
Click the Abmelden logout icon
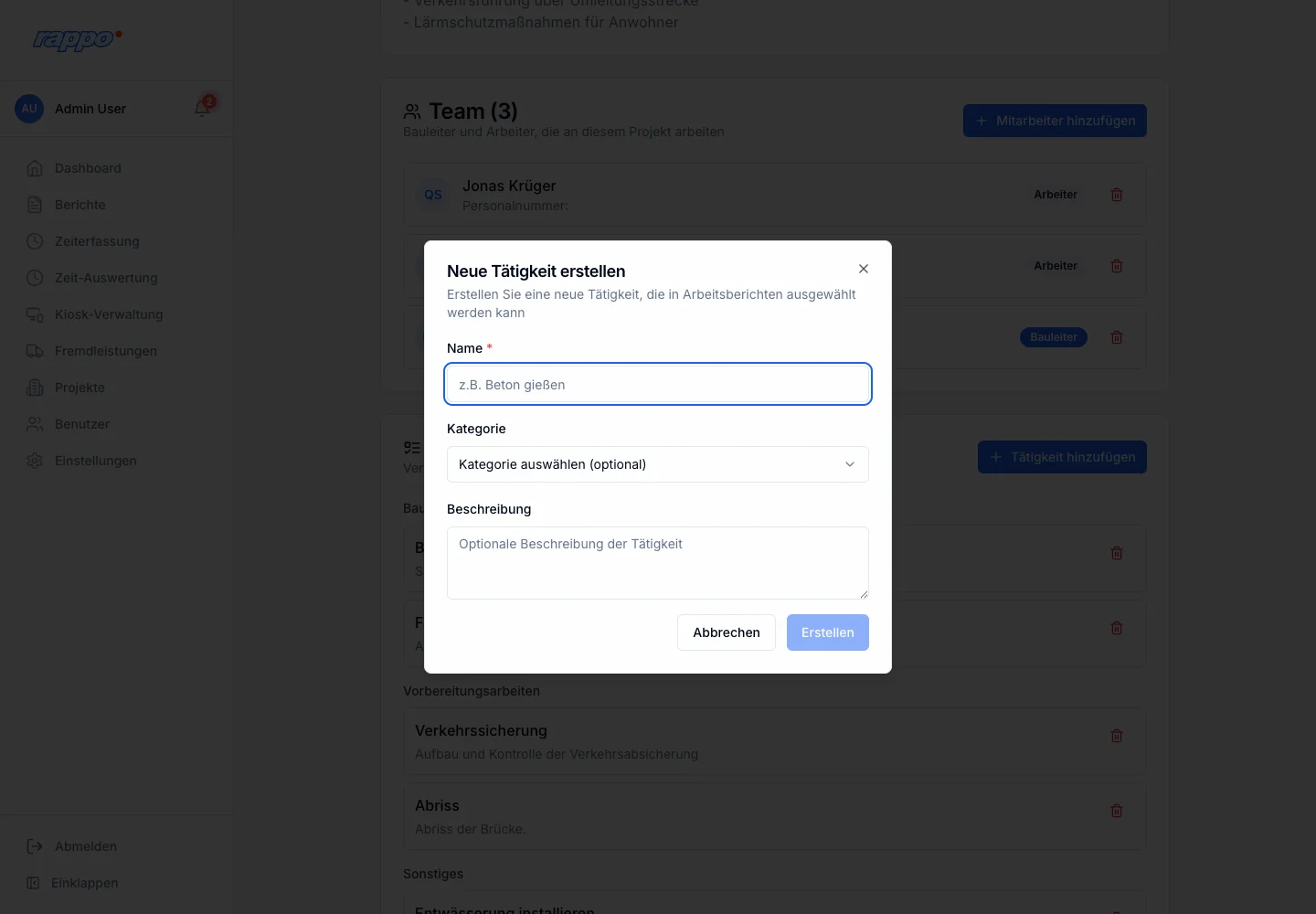[x=35, y=846]
